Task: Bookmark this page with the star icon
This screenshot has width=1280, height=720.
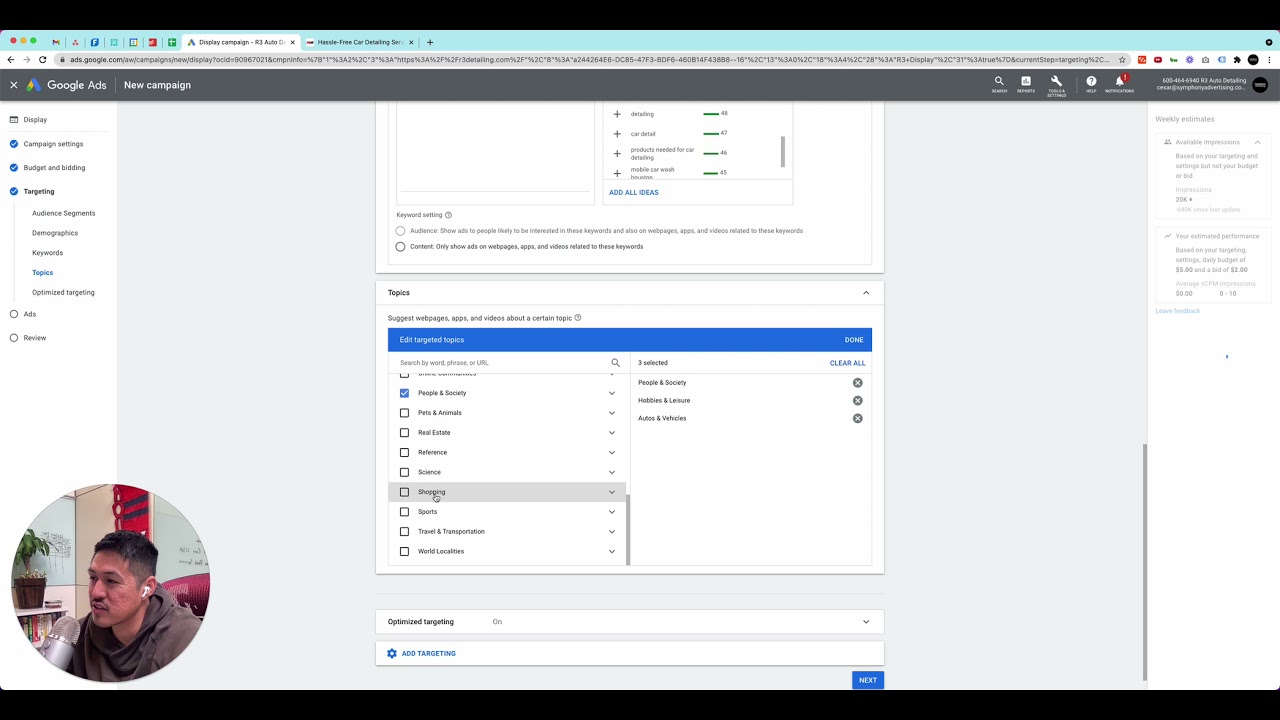Action: (x=1122, y=60)
